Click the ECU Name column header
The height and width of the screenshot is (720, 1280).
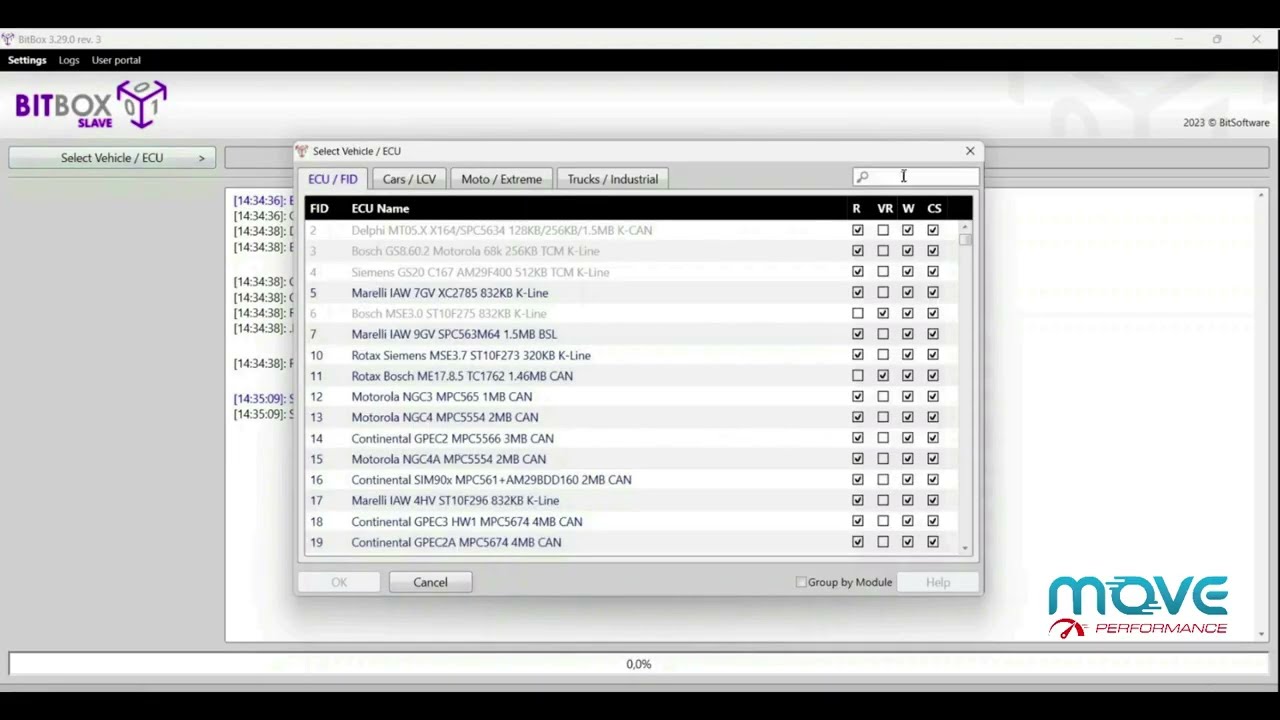click(x=380, y=208)
